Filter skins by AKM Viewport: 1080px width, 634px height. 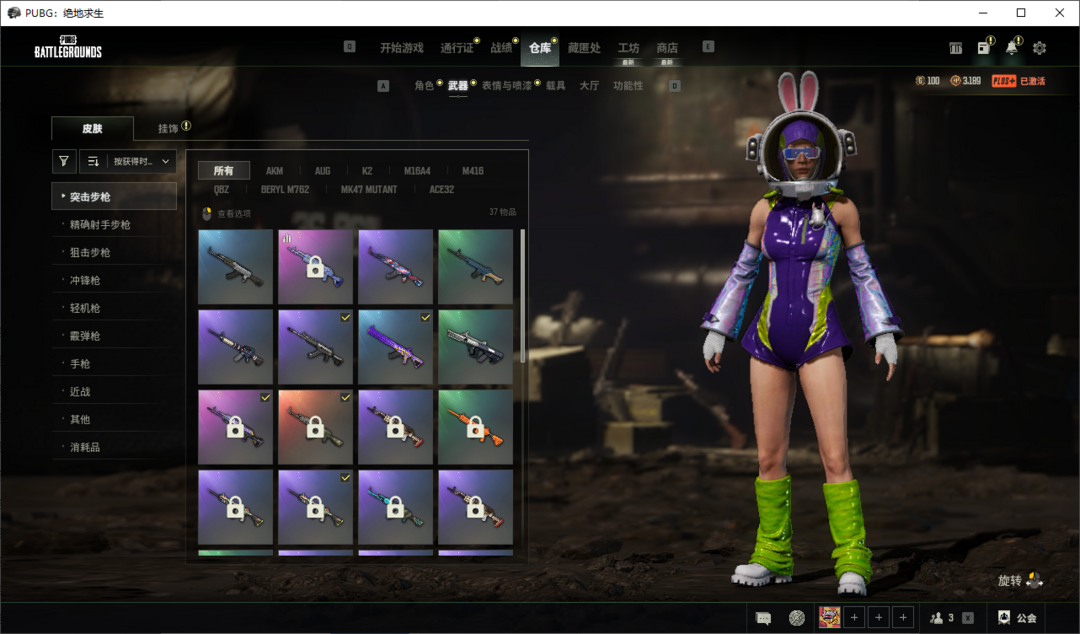click(274, 171)
